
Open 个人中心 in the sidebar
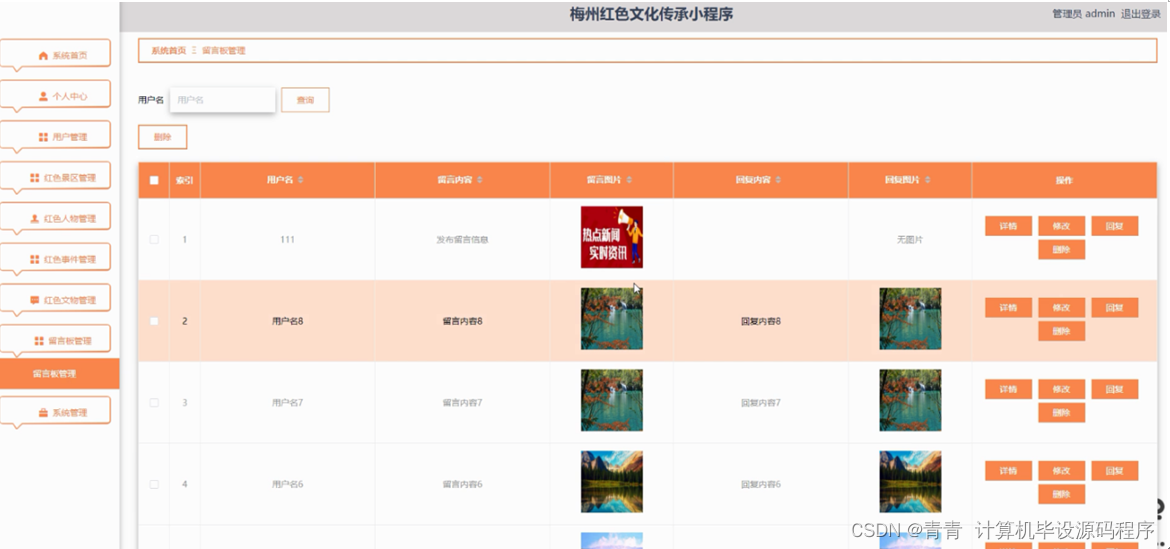pos(55,95)
